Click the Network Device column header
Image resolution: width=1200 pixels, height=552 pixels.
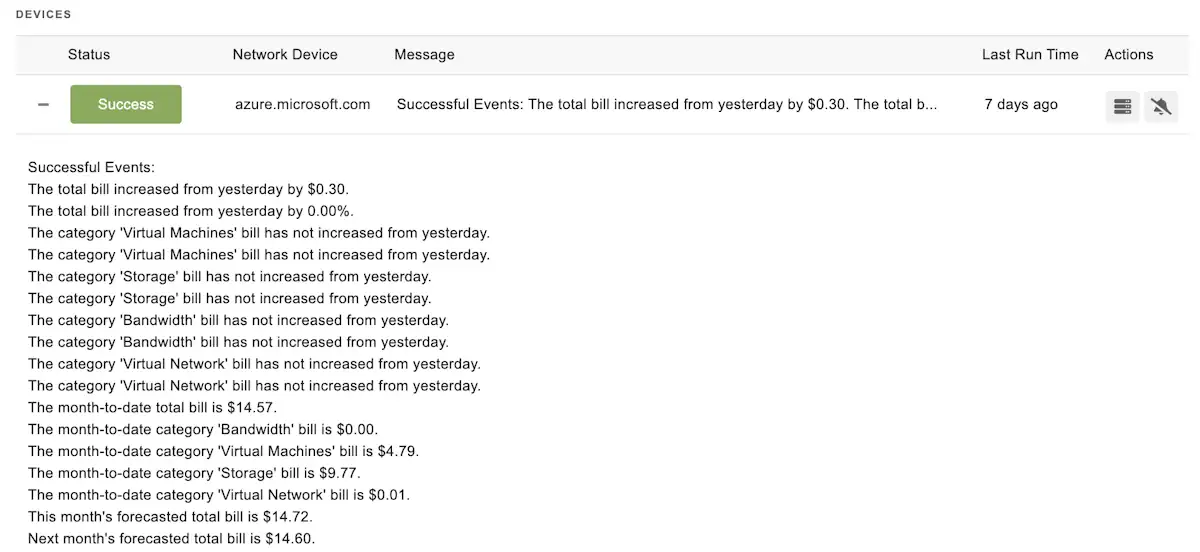pyautogui.click(x=285, y=55)
